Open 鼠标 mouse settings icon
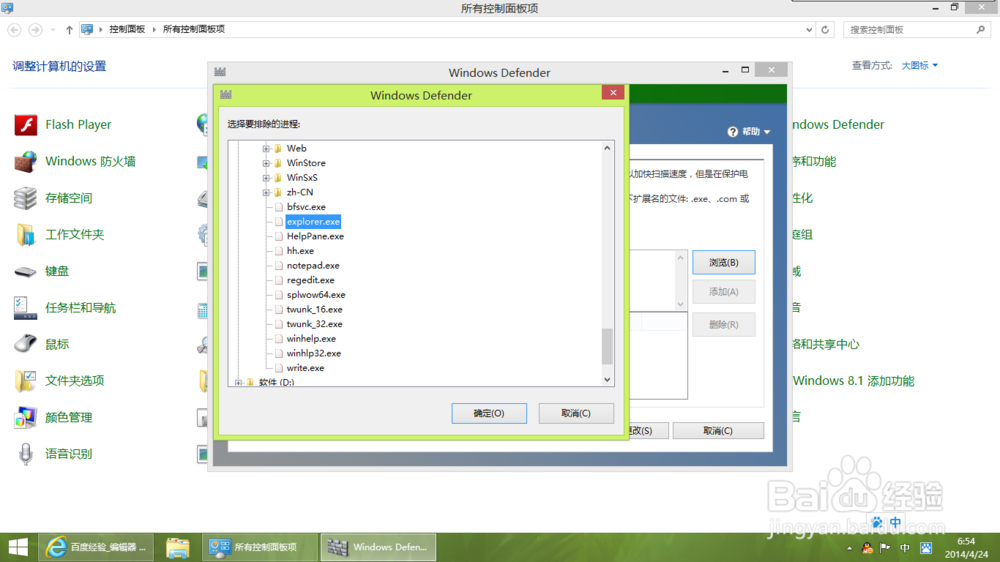1000x562 pixels. (x=26, y=344)
